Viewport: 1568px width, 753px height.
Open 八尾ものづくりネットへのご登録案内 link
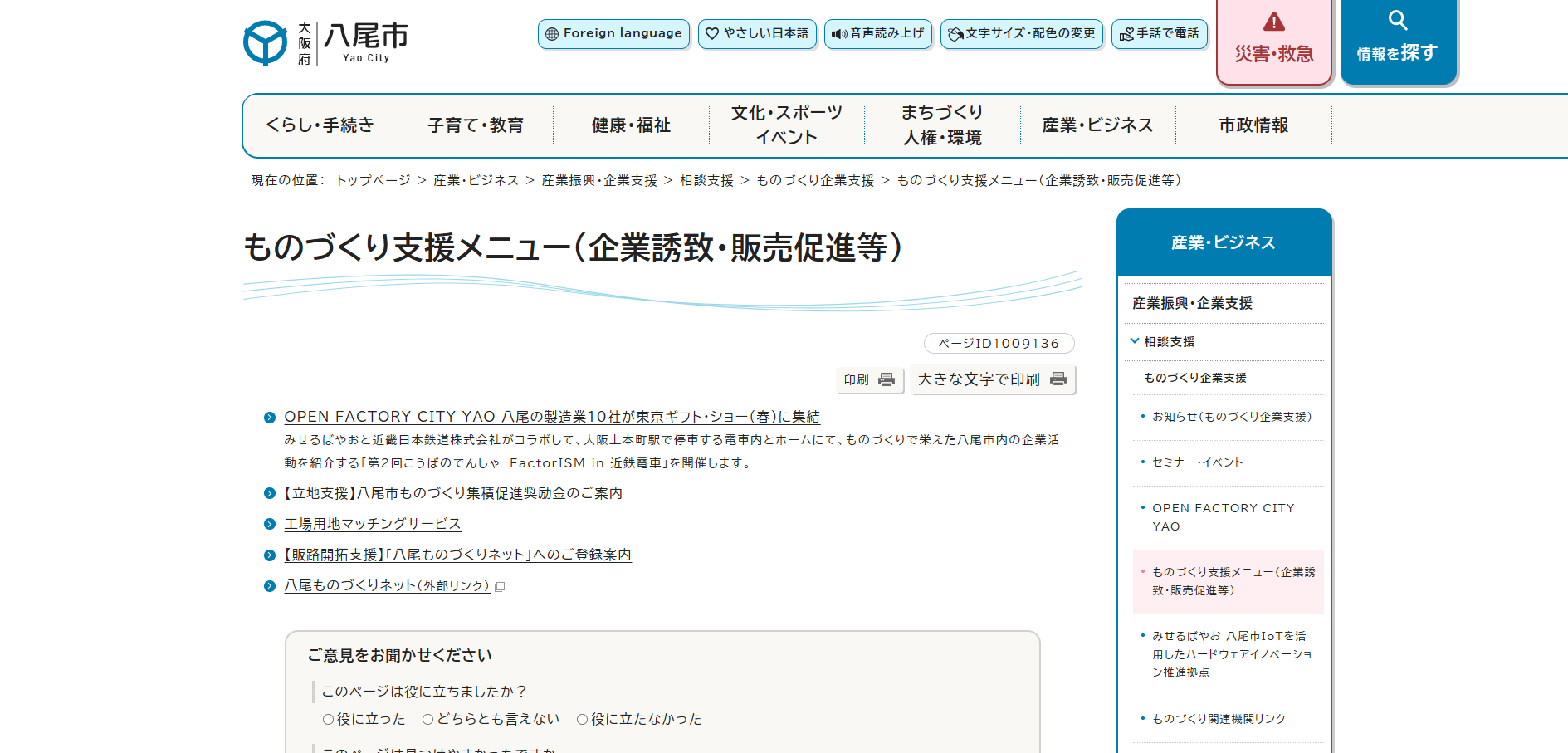click(x=457, y=555)
